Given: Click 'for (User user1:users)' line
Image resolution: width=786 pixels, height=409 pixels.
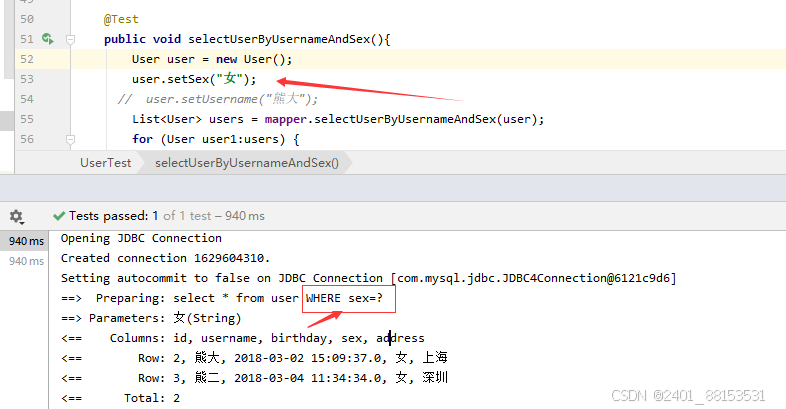Looking at the screenshot, I should click(216, 139).
